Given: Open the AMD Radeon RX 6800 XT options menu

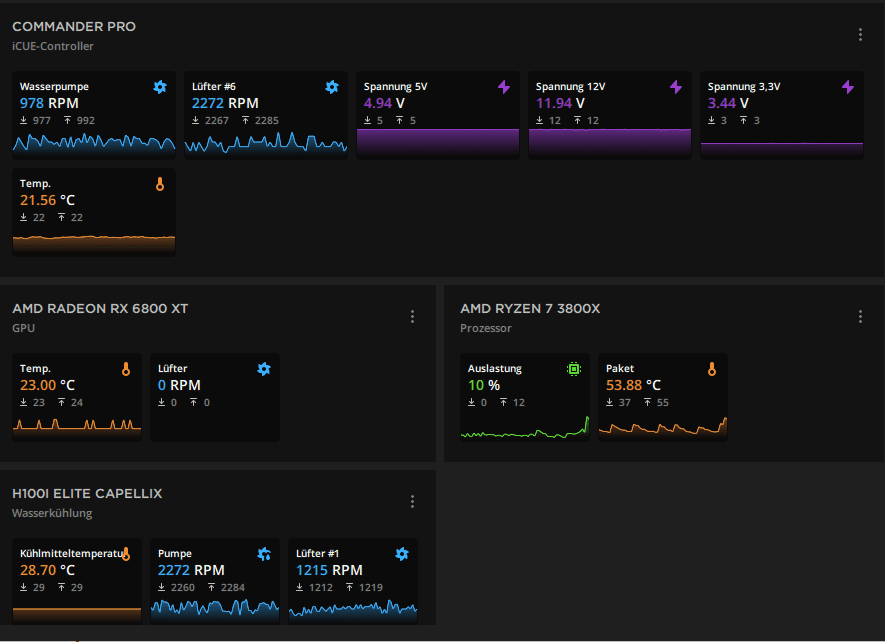Looking at the screenshot, I should [413, 317].
